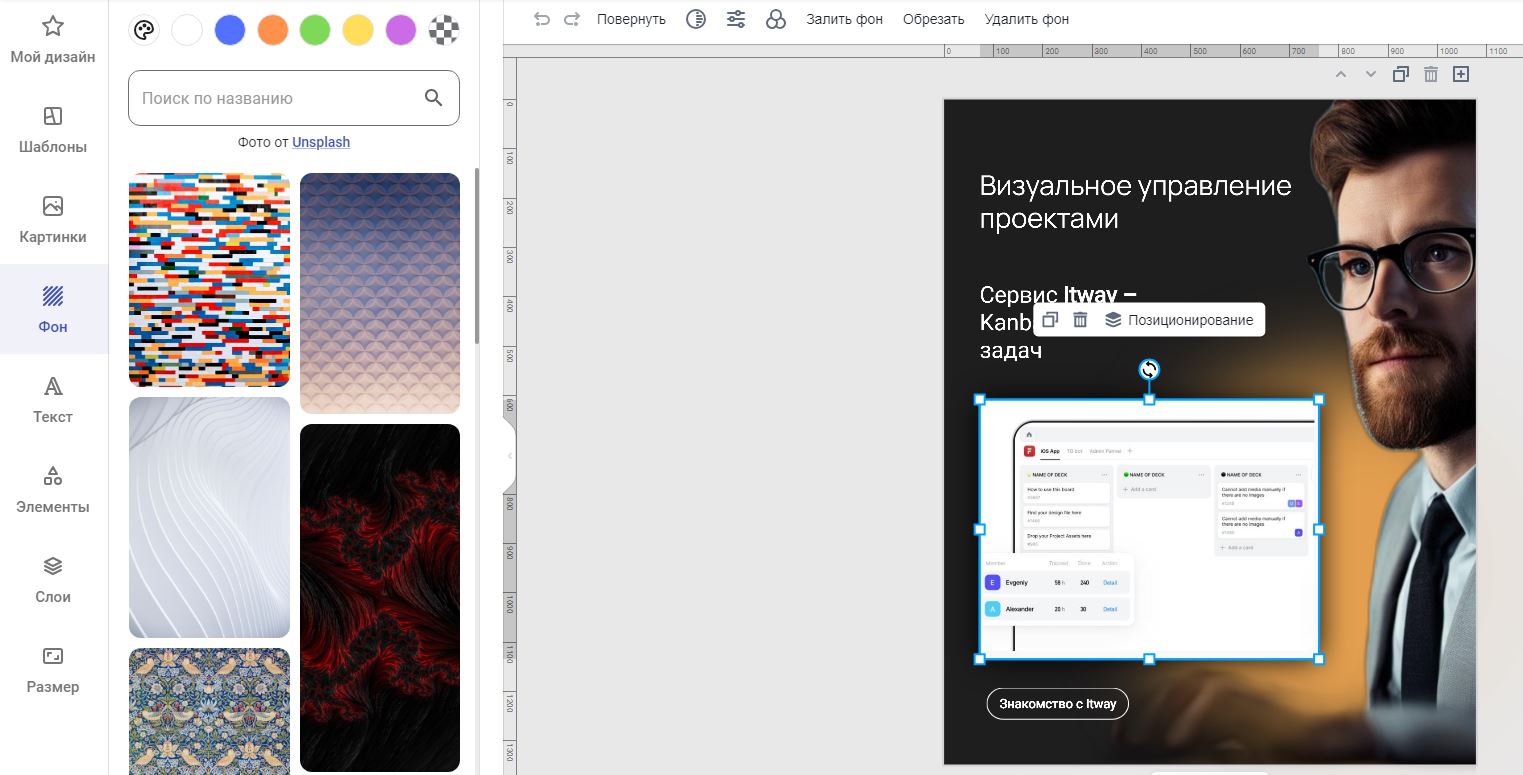Screen dimensions: 1523x775
Task: Add a new page with the plus icon
Action: [x=1461, y=74]
